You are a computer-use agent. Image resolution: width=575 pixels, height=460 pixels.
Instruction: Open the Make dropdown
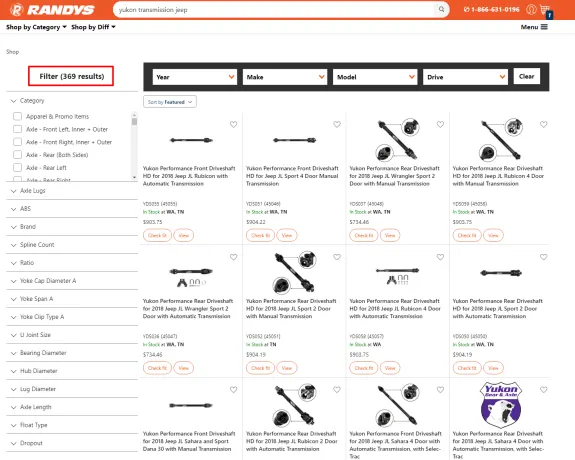285,77
